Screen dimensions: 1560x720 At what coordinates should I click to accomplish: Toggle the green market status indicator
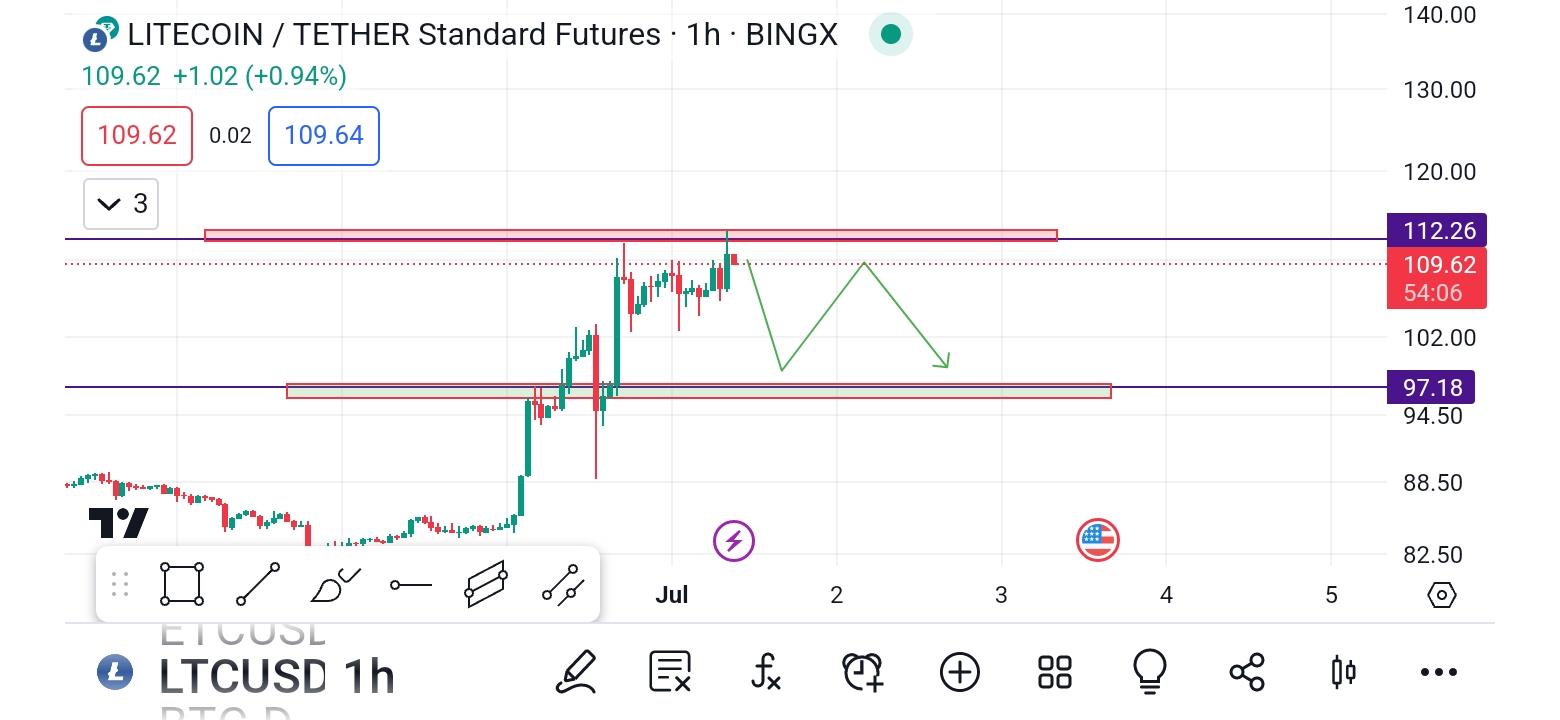click(890, 35)
